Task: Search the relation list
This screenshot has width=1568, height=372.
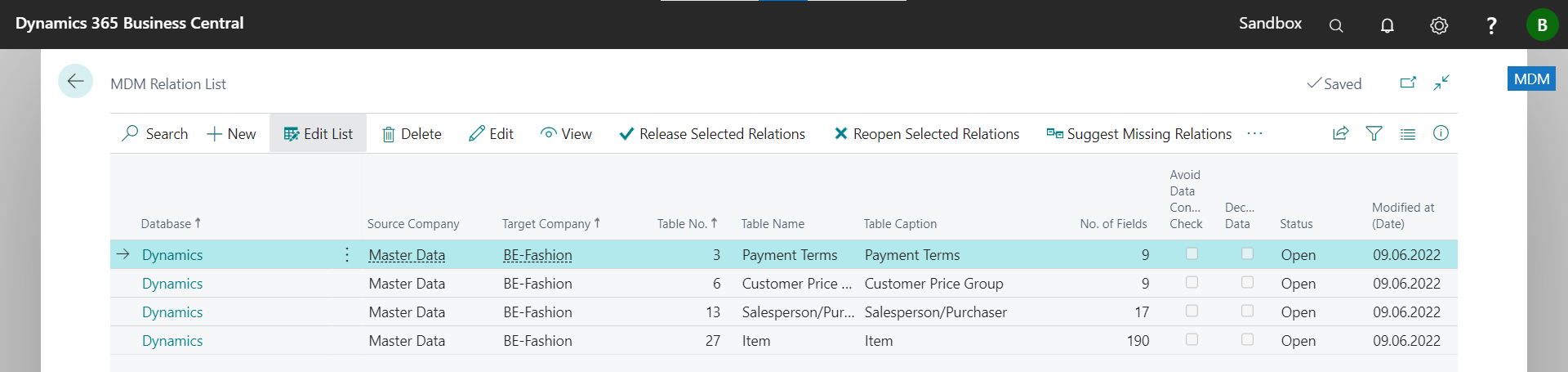Action: [x=155, y=133]
